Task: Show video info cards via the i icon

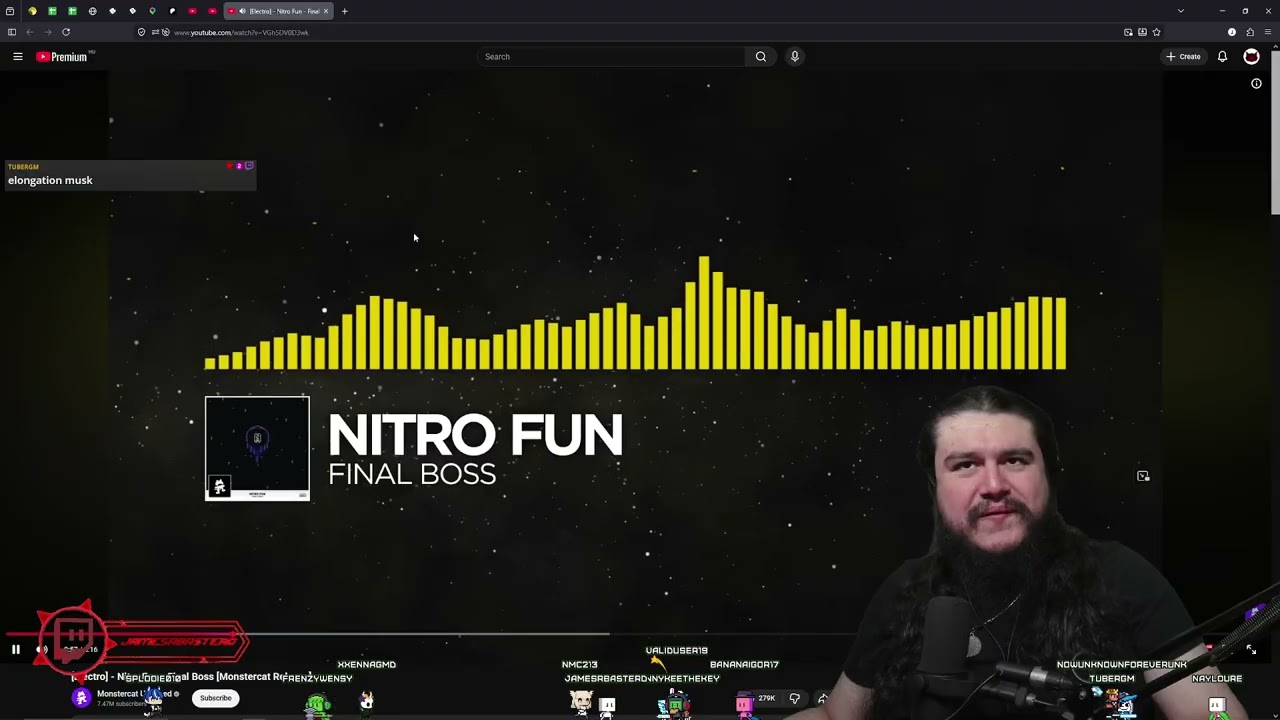Action: pyautogui.click(x=1257, y=84)
